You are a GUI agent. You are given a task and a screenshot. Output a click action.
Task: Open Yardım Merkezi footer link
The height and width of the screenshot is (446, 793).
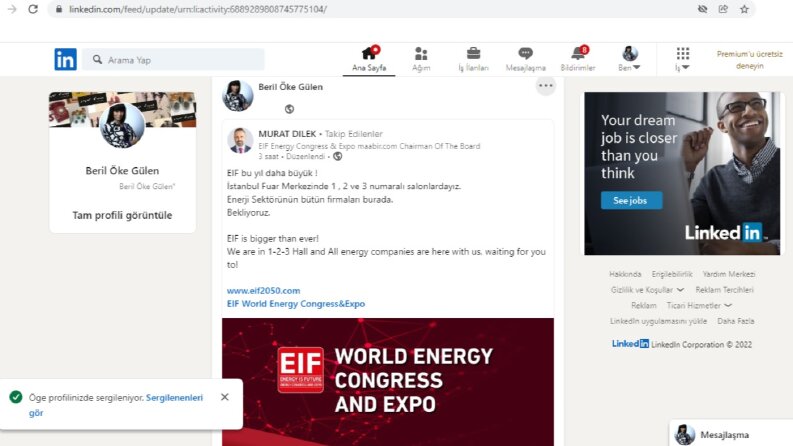pos(729,274)
